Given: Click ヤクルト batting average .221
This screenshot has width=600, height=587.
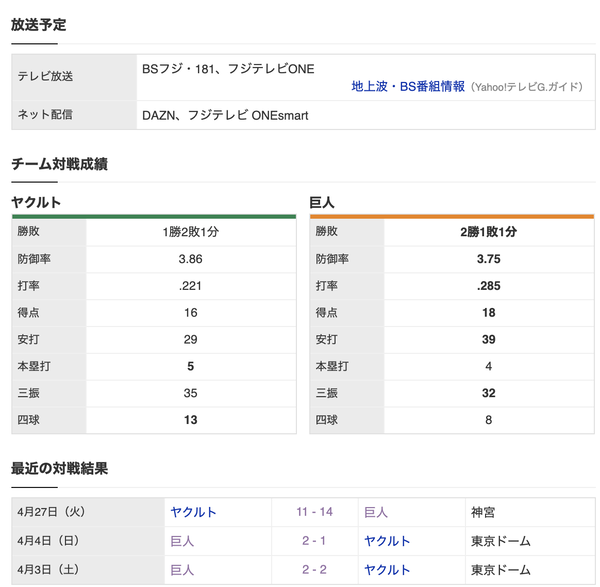Looking at the screenshot, I should [x=190, y=286].
